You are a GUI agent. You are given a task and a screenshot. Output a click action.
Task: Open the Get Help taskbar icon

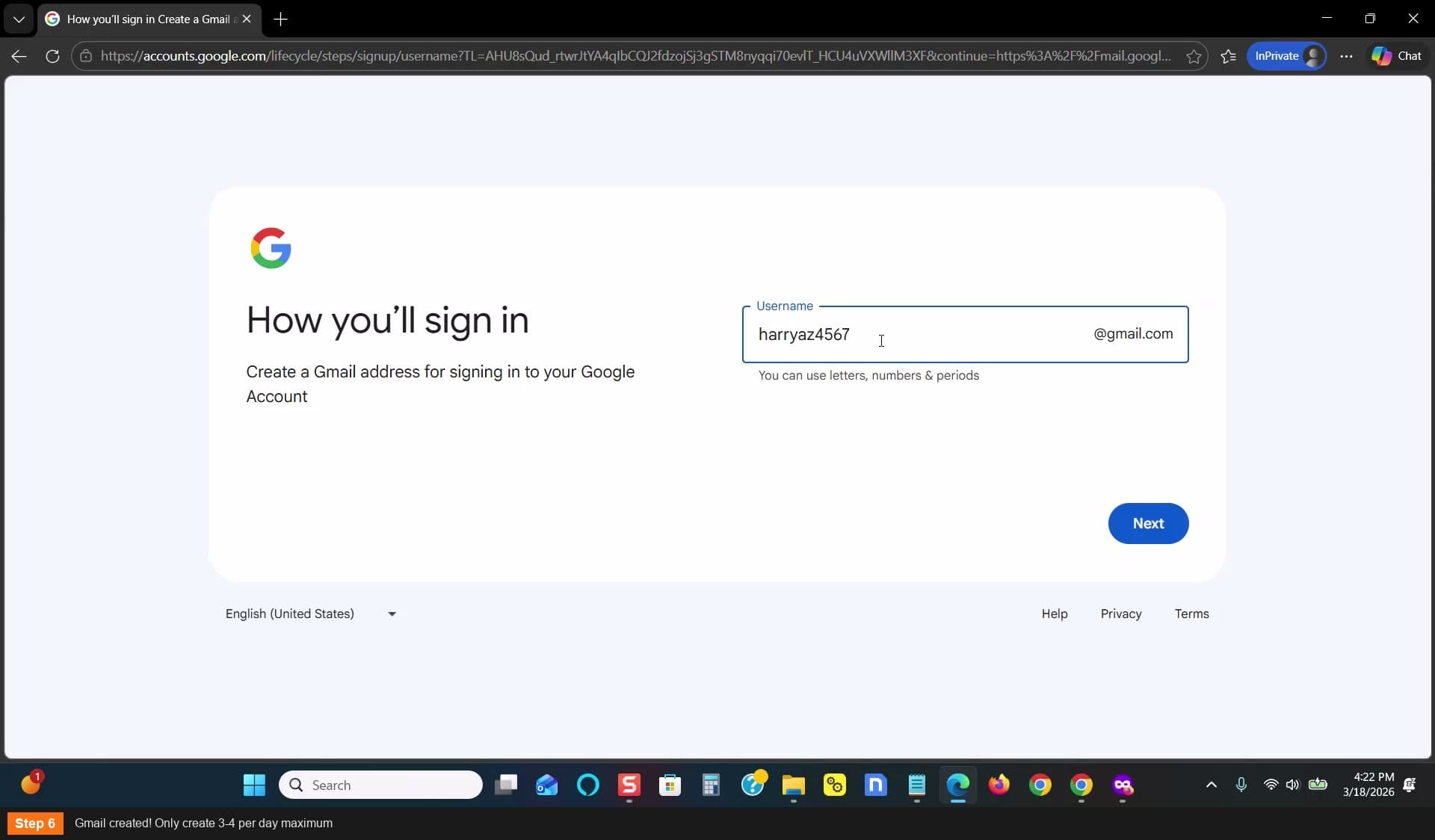[x=753, y=785]
